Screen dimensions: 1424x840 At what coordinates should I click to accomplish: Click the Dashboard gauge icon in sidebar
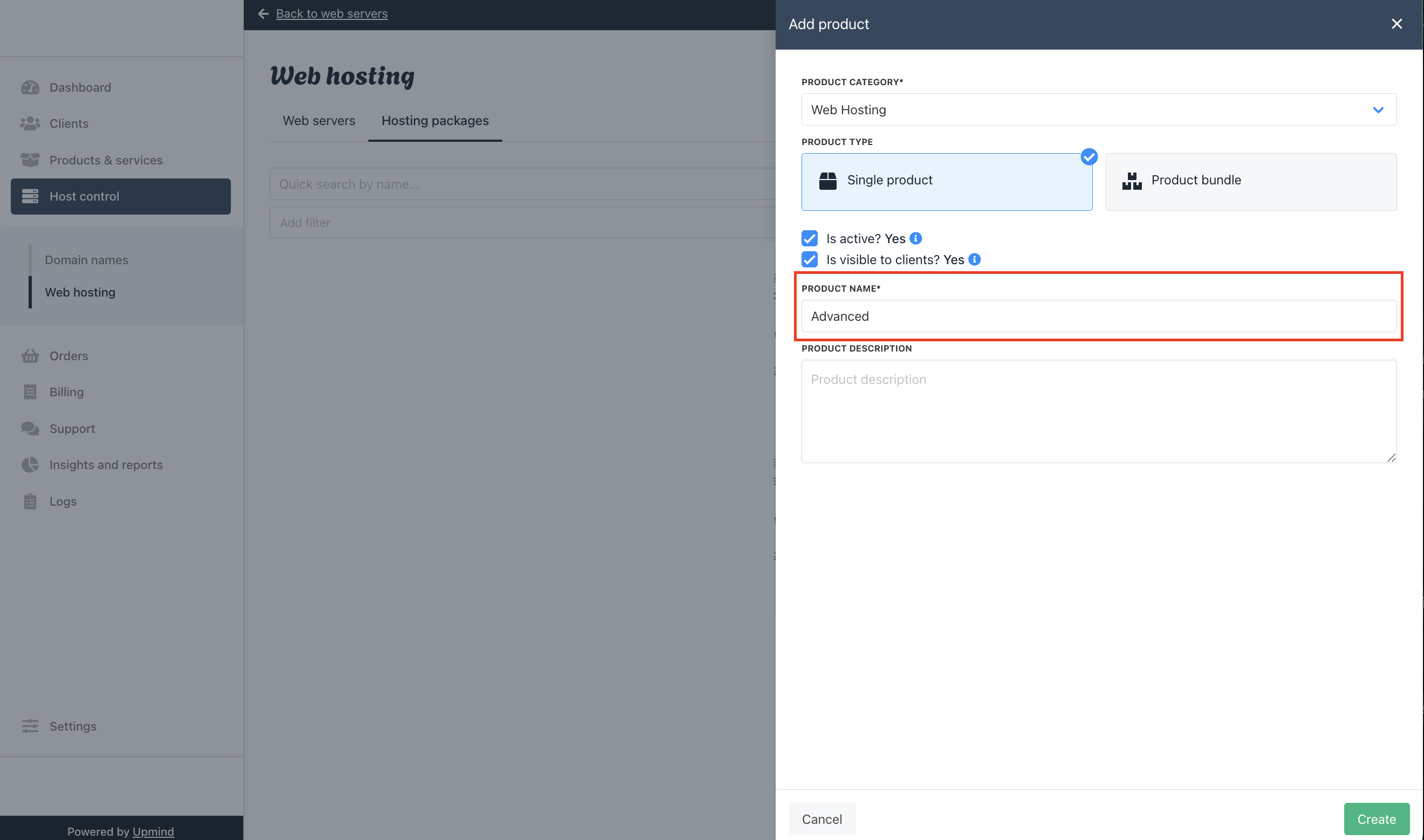coord(30,87)
